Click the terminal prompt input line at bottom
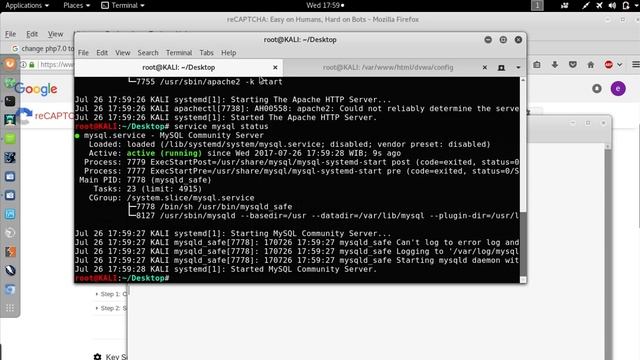640x360 pixels. [297, 278]
